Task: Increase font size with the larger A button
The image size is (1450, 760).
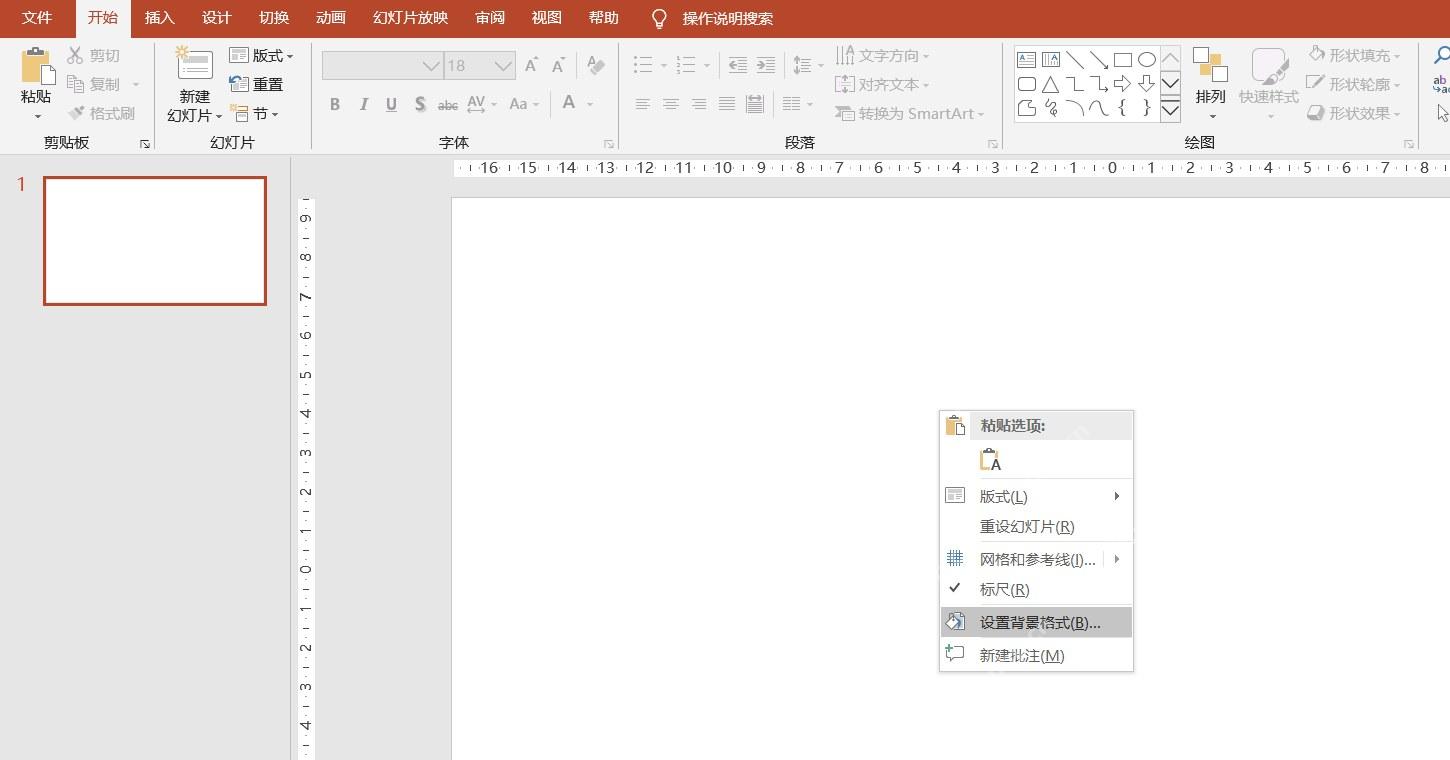Action: [x=531, y=66]
